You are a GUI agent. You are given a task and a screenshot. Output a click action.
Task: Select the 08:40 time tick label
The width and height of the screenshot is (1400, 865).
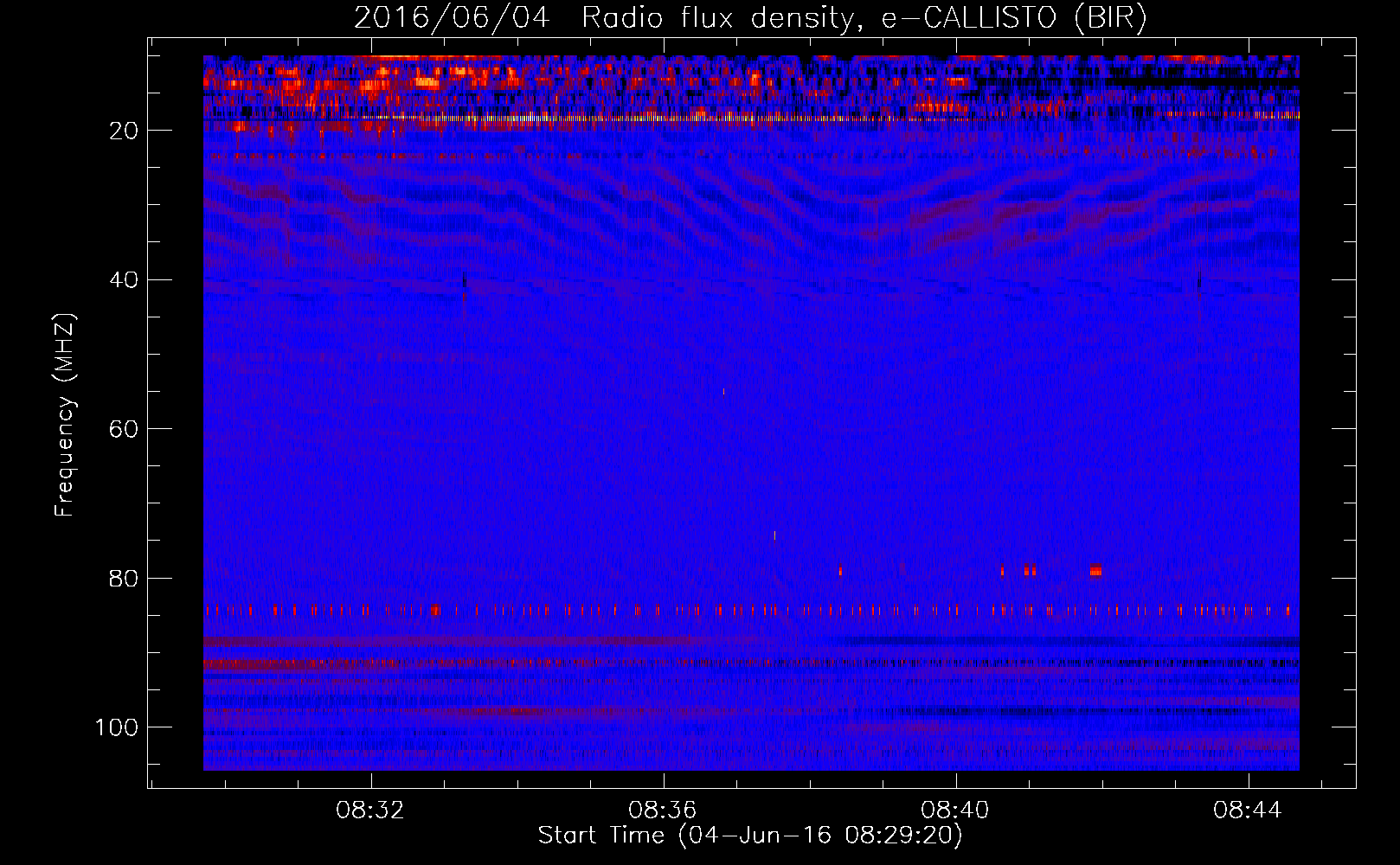click(x=955, y=811)
